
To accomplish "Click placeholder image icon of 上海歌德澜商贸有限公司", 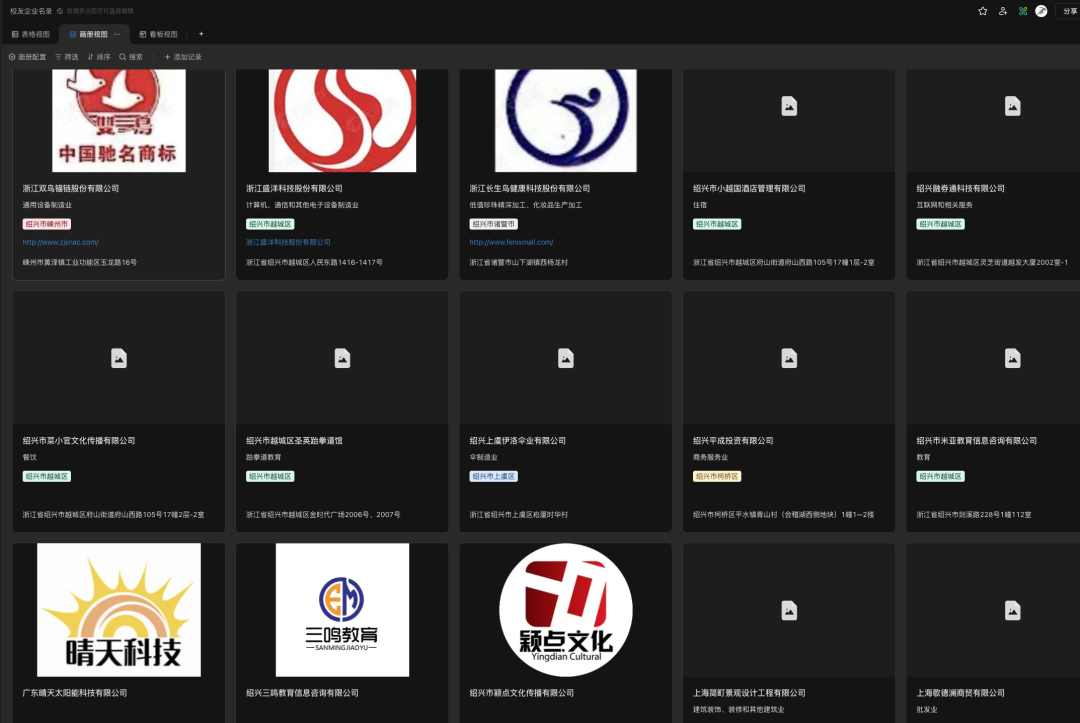I will [x=1012, y=611].
